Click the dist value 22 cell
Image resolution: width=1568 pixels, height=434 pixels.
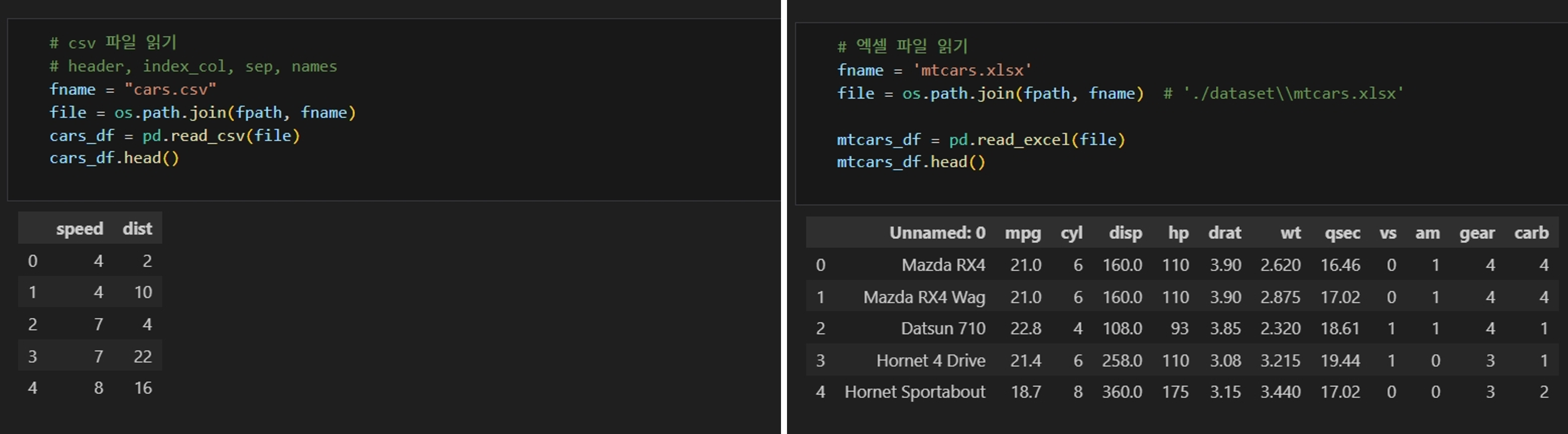(143, 357)
